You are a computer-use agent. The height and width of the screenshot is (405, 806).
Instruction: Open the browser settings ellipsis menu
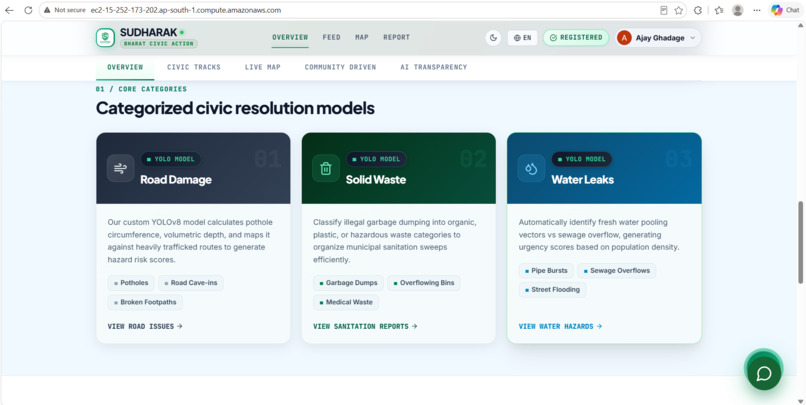point(757,10)
